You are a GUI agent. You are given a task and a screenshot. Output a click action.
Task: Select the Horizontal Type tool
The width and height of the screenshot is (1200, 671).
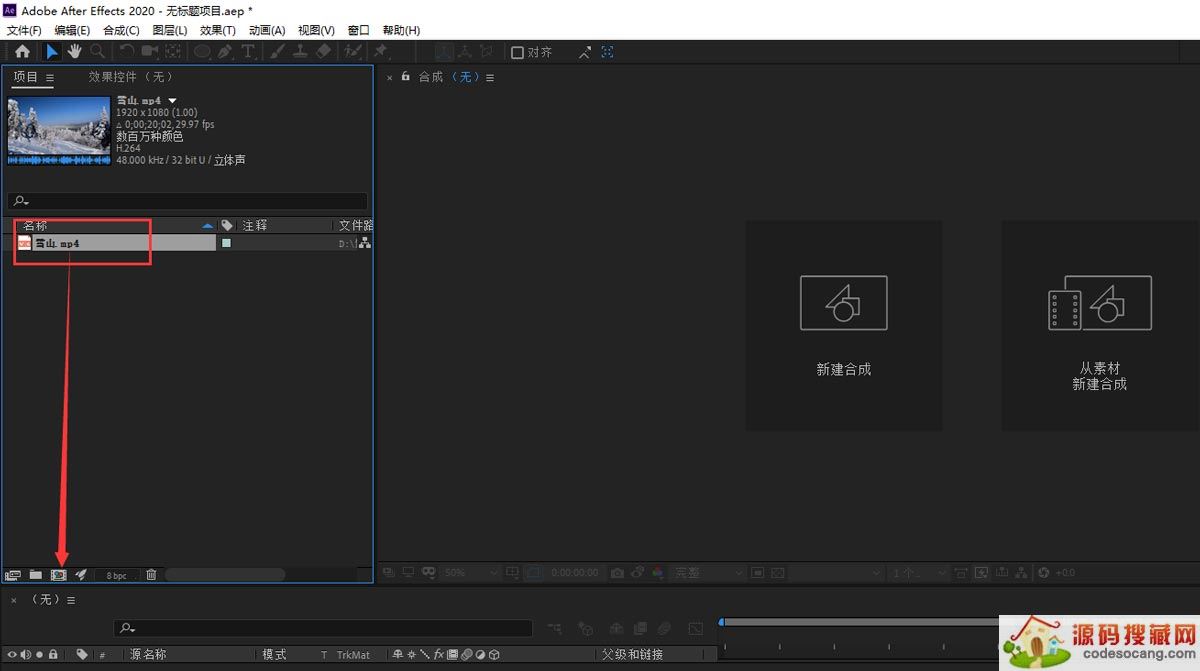[248, 52]
